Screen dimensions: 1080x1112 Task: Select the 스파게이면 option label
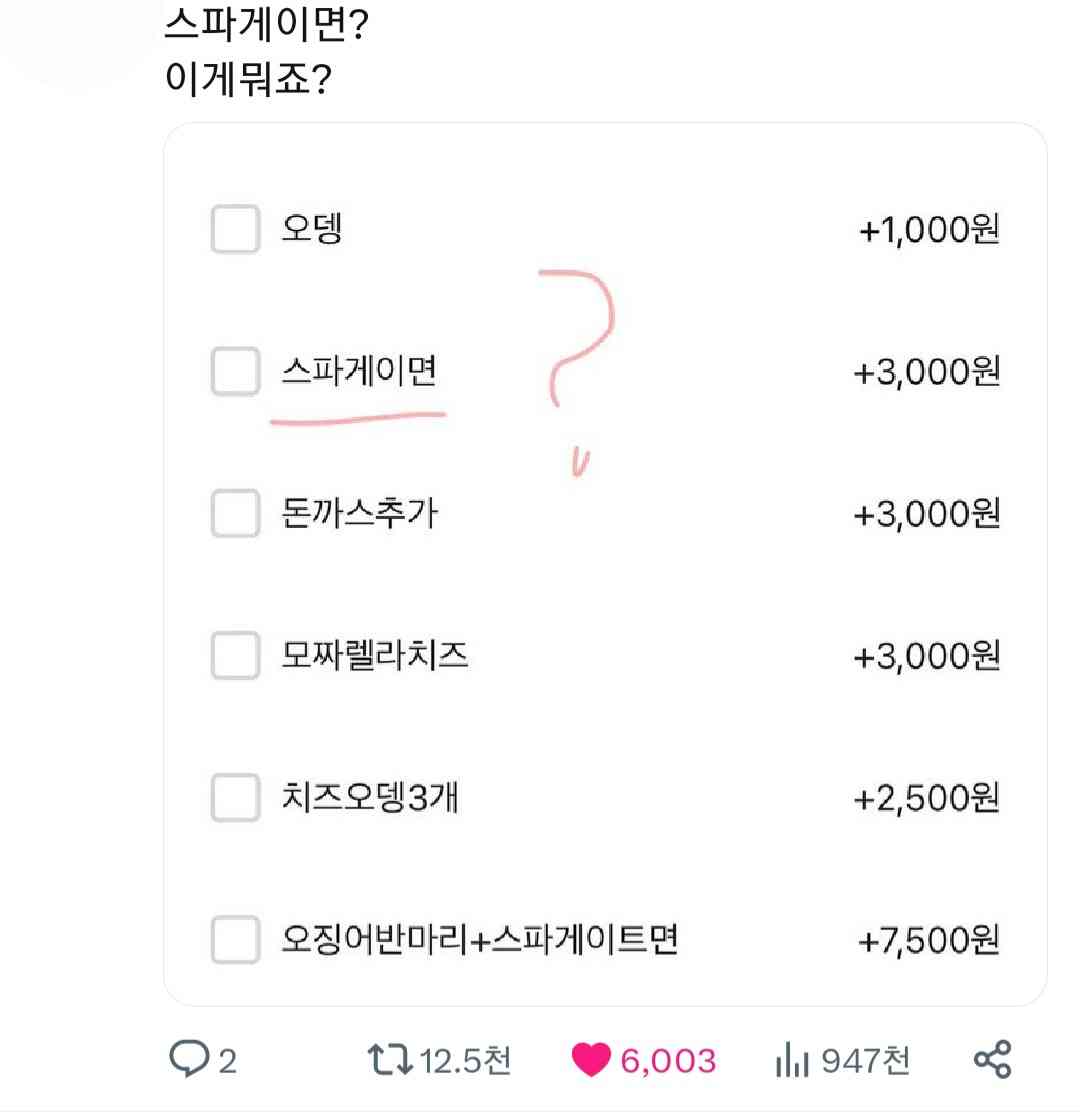point(359,371)
